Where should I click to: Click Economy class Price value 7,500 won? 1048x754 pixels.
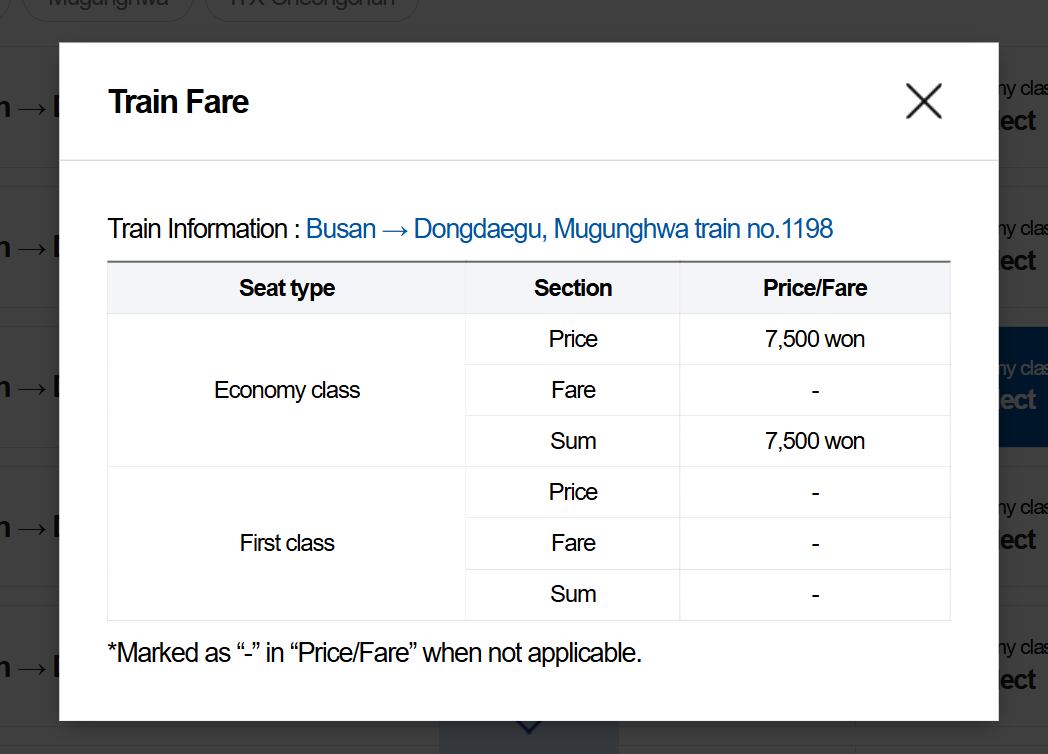click(x=815, y=339)
